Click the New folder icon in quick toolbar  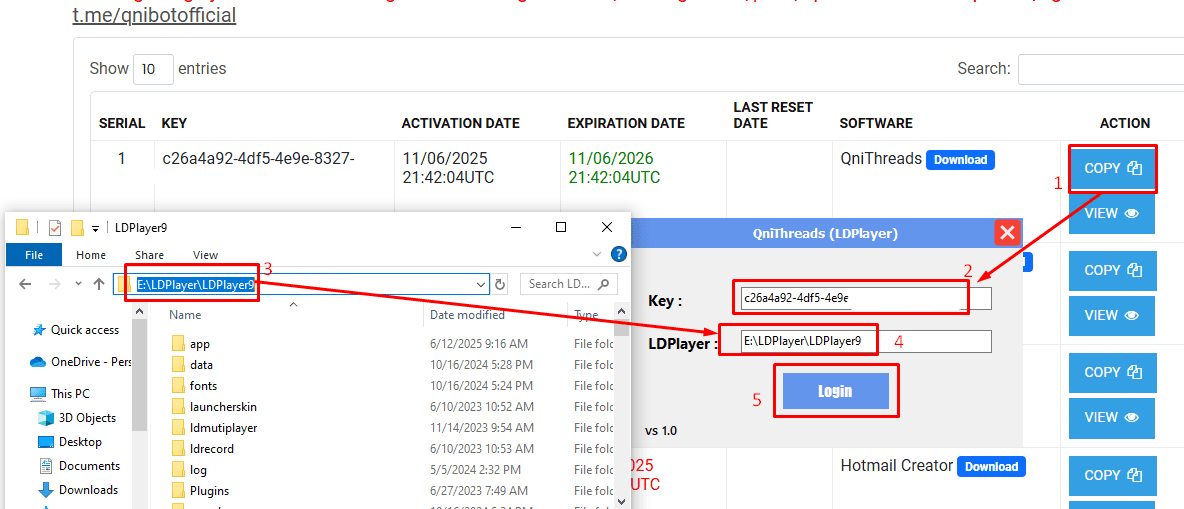click(76, 227)
